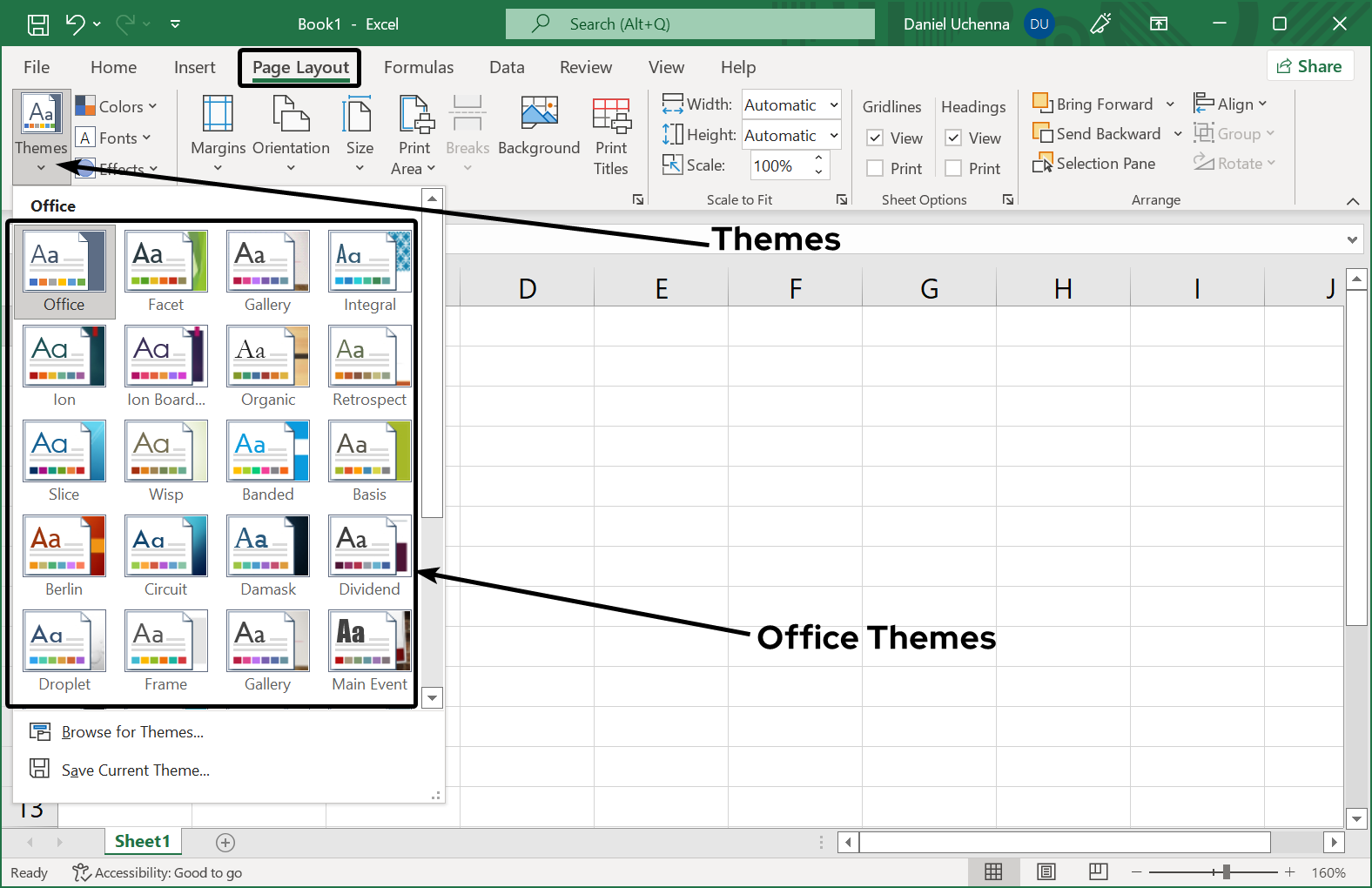Apply the Organic theme
1372x888 pixels.
click(x=268, y=367)
